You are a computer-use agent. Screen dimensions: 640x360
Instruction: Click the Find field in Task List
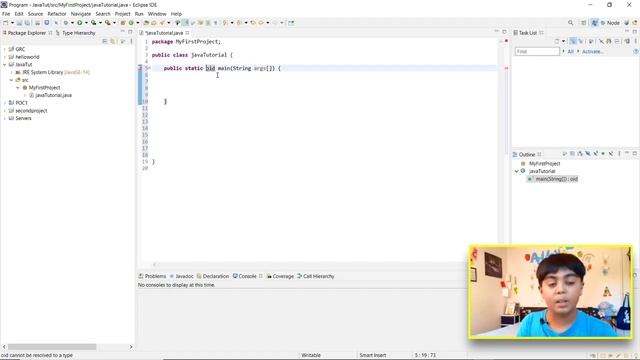click(537, 51)
